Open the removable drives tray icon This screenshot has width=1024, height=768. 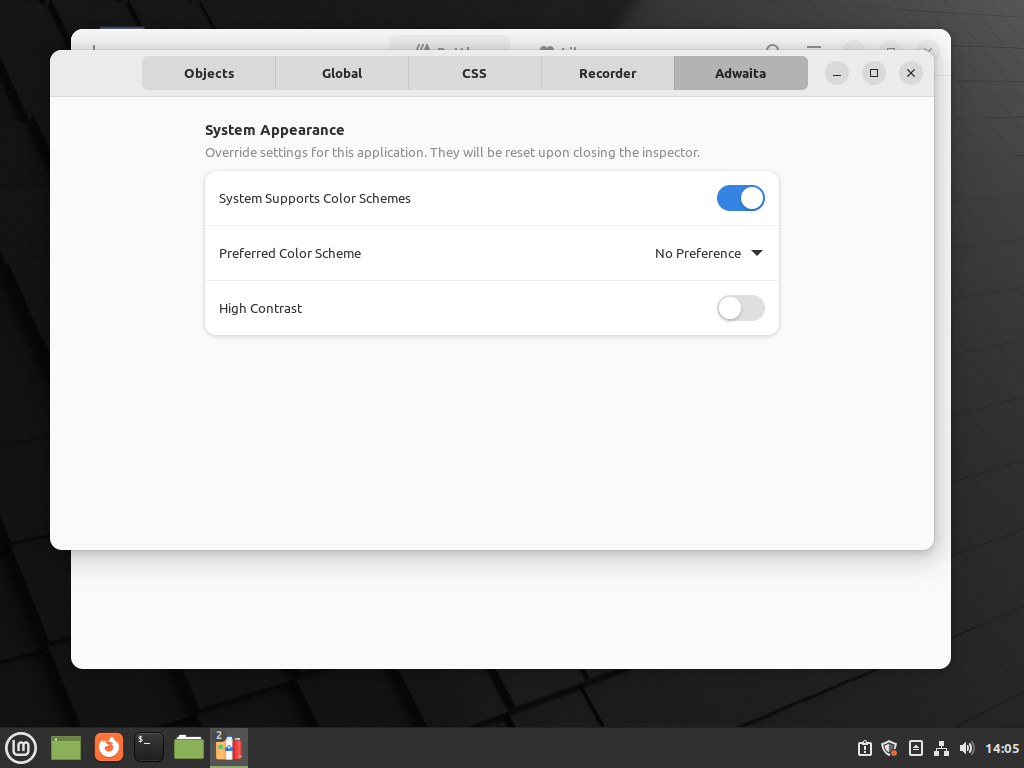[916, 748]
